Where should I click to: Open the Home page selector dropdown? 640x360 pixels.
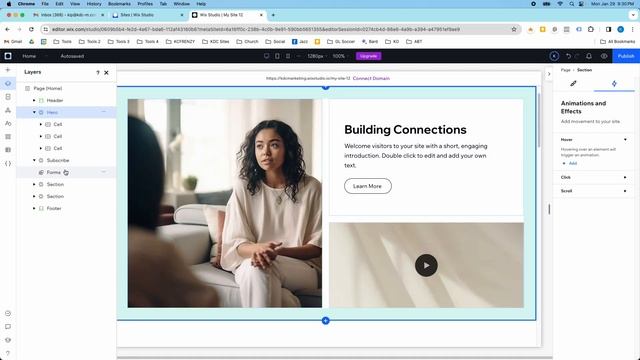click(x=34, y=56)
